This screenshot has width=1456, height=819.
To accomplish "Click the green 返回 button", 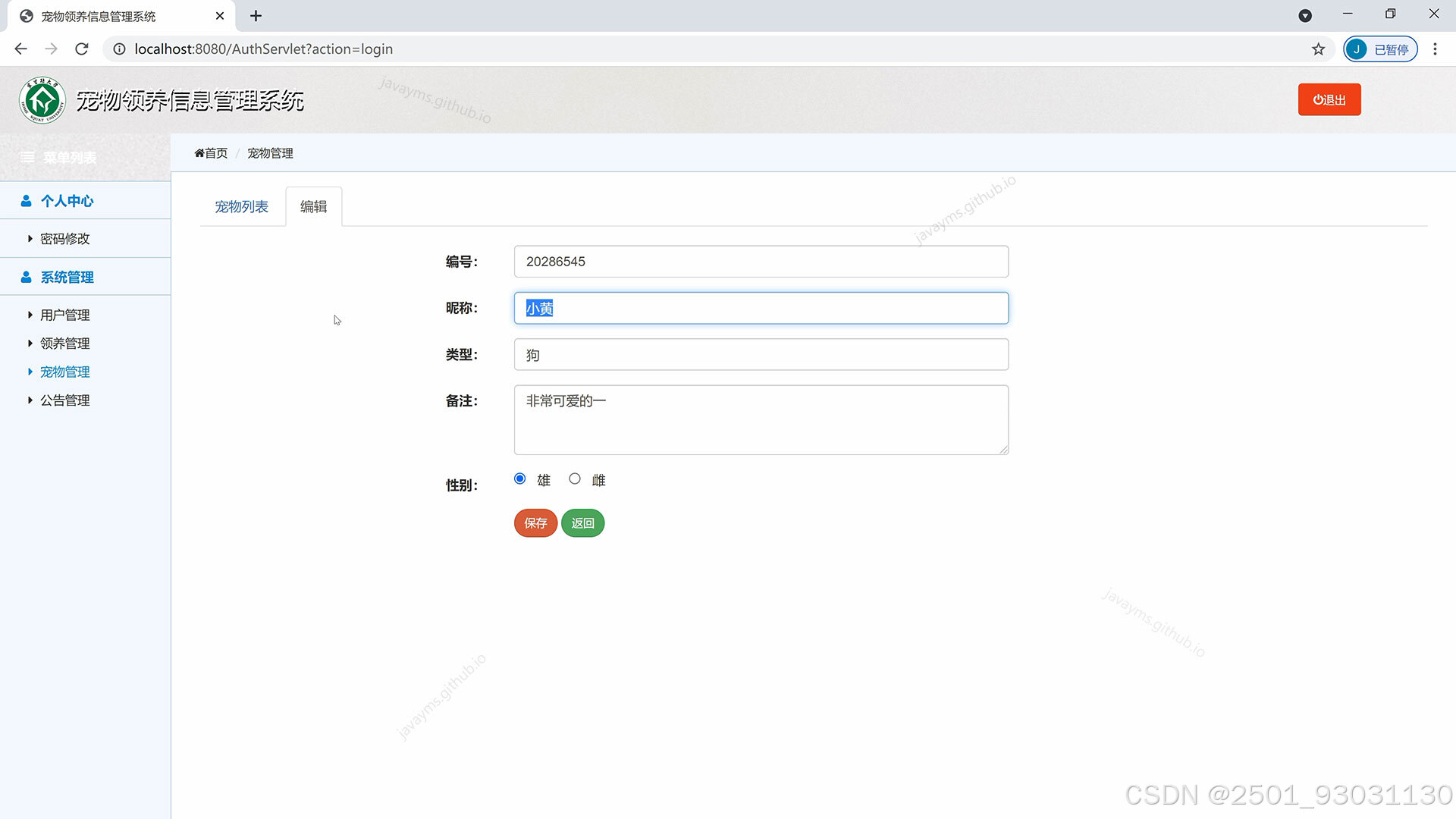I will 582,523.
